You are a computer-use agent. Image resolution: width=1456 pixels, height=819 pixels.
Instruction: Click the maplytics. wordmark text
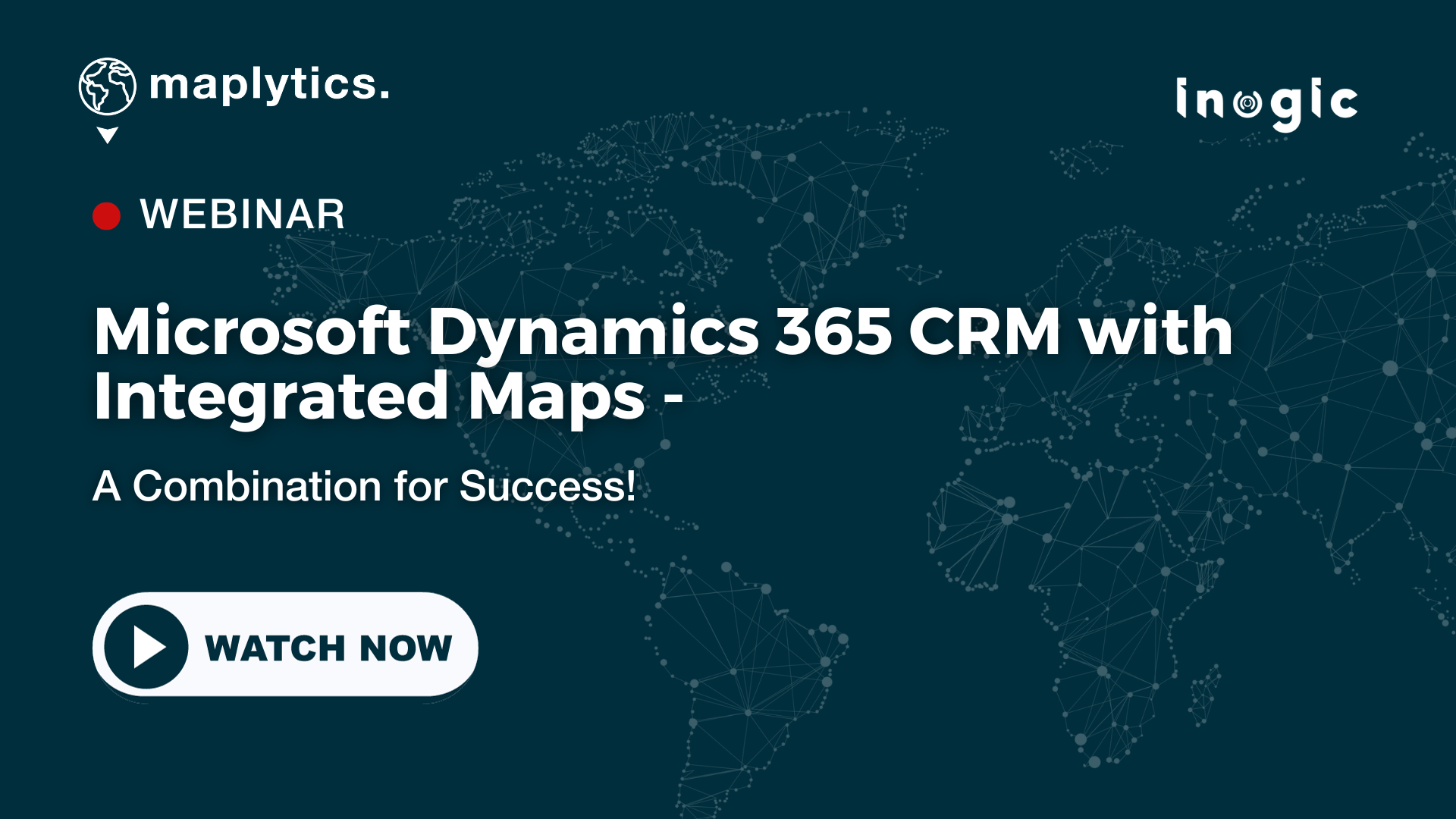(x=269, y=85)
